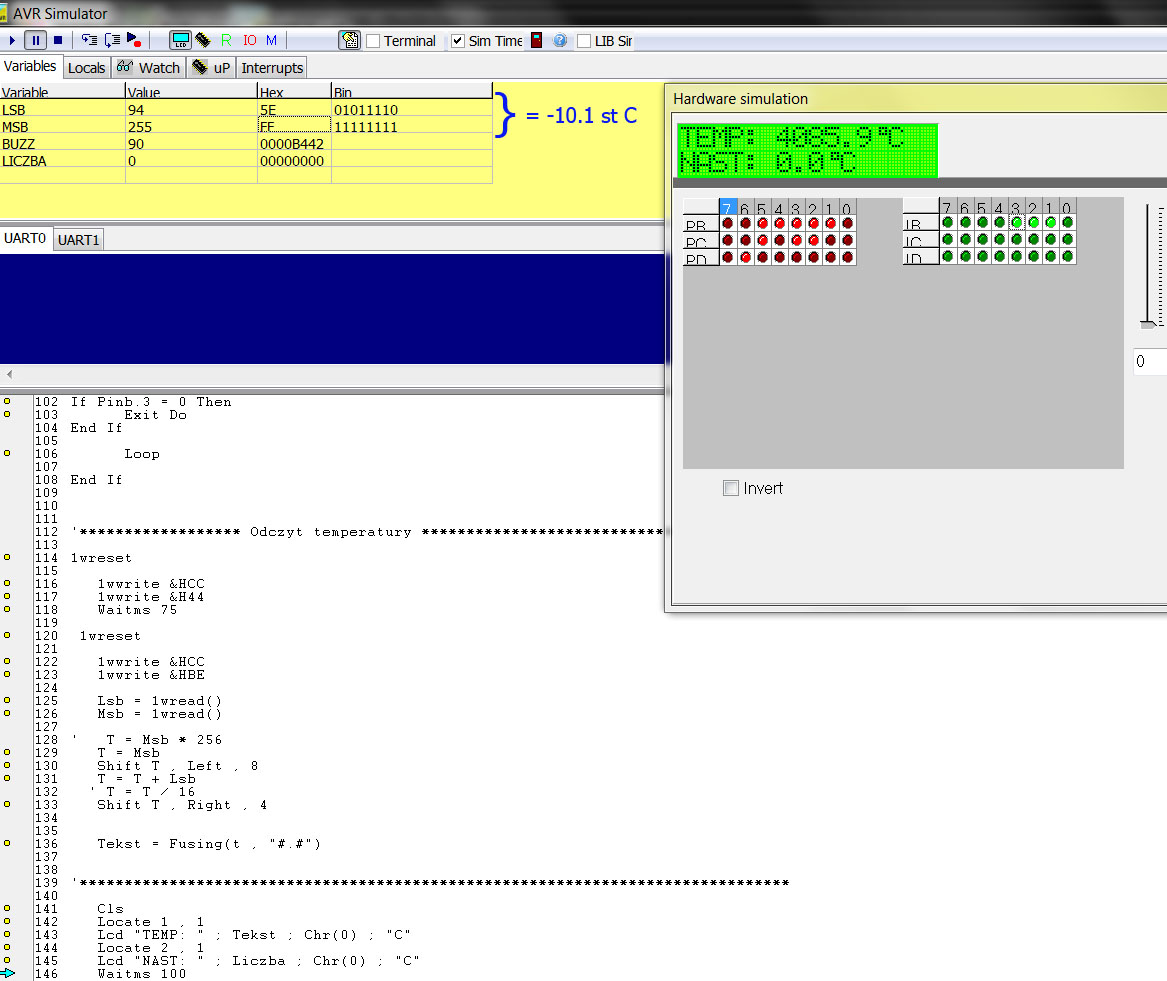Click the BUZZ hex value 0000B442
The image size is (1167, 981).
292,144
